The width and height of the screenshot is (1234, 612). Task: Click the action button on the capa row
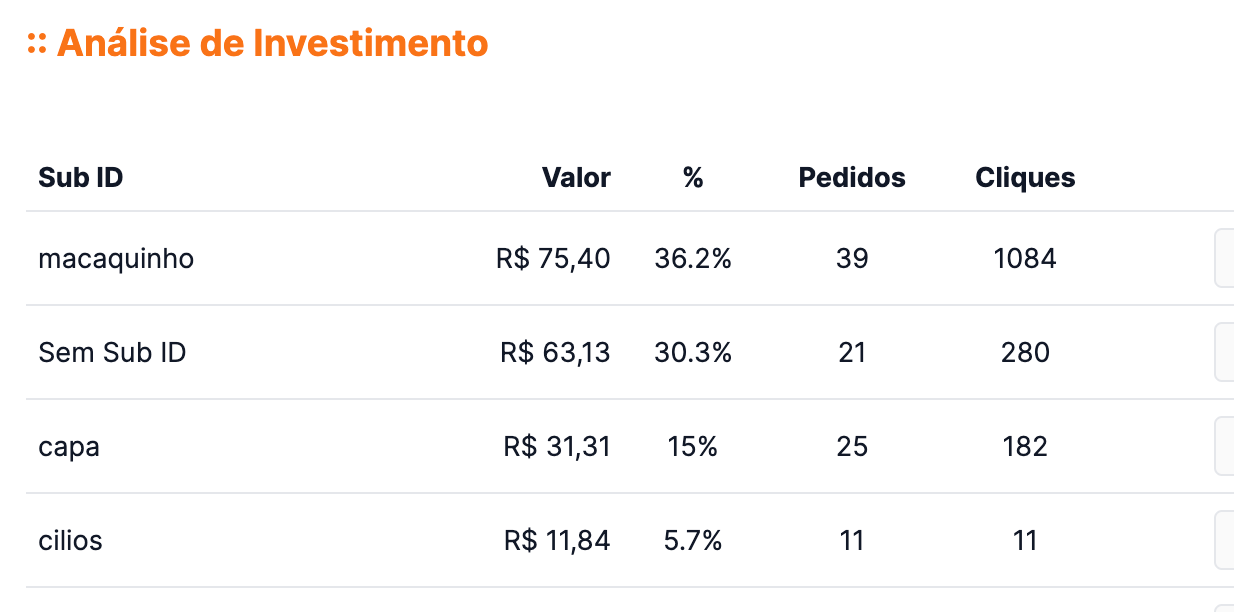click(x=1227, y=447)
